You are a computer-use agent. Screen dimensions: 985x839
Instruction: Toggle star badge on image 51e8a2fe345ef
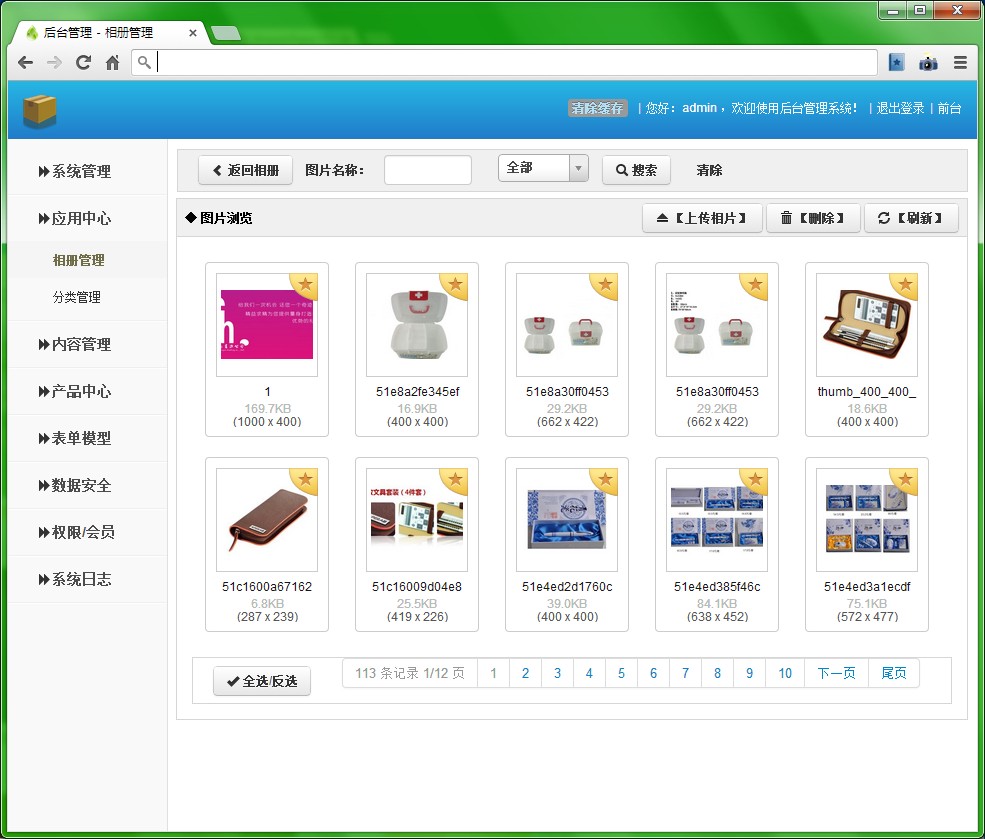click(x=455, y=285)
